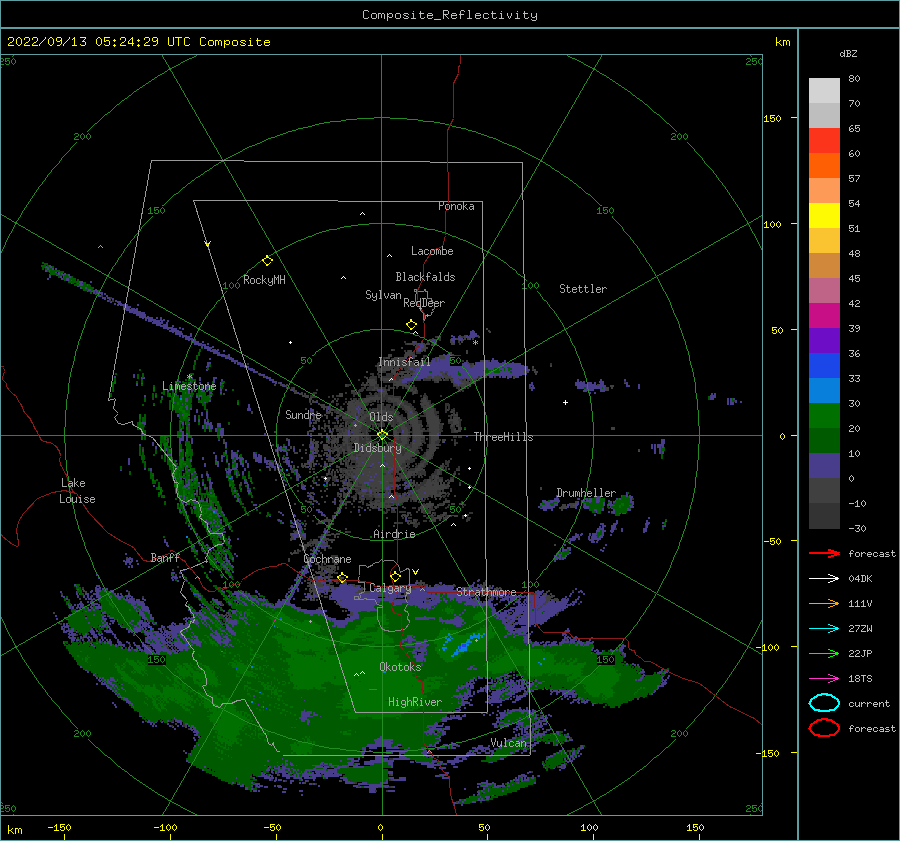Click the cyan 27ZW arrow legend icon
900x841 pixels.
824,629
